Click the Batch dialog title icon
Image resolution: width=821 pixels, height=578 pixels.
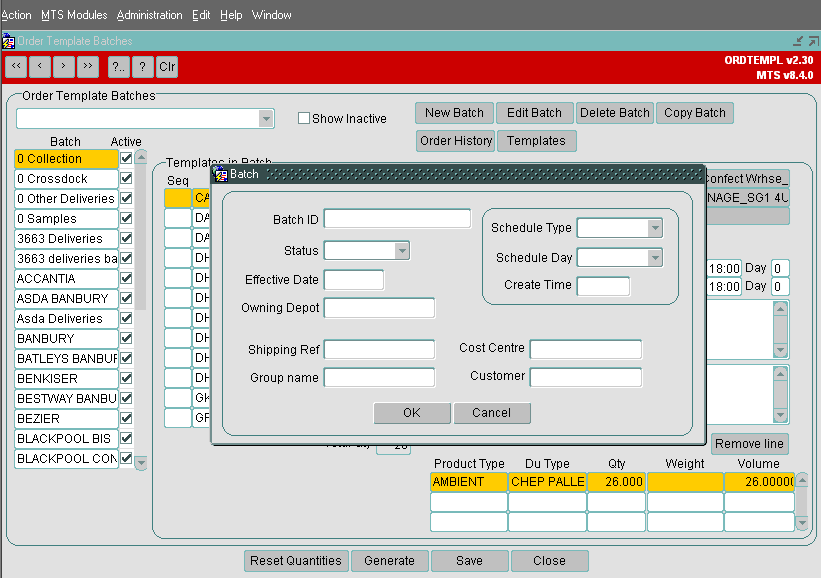tap(221, 174)
